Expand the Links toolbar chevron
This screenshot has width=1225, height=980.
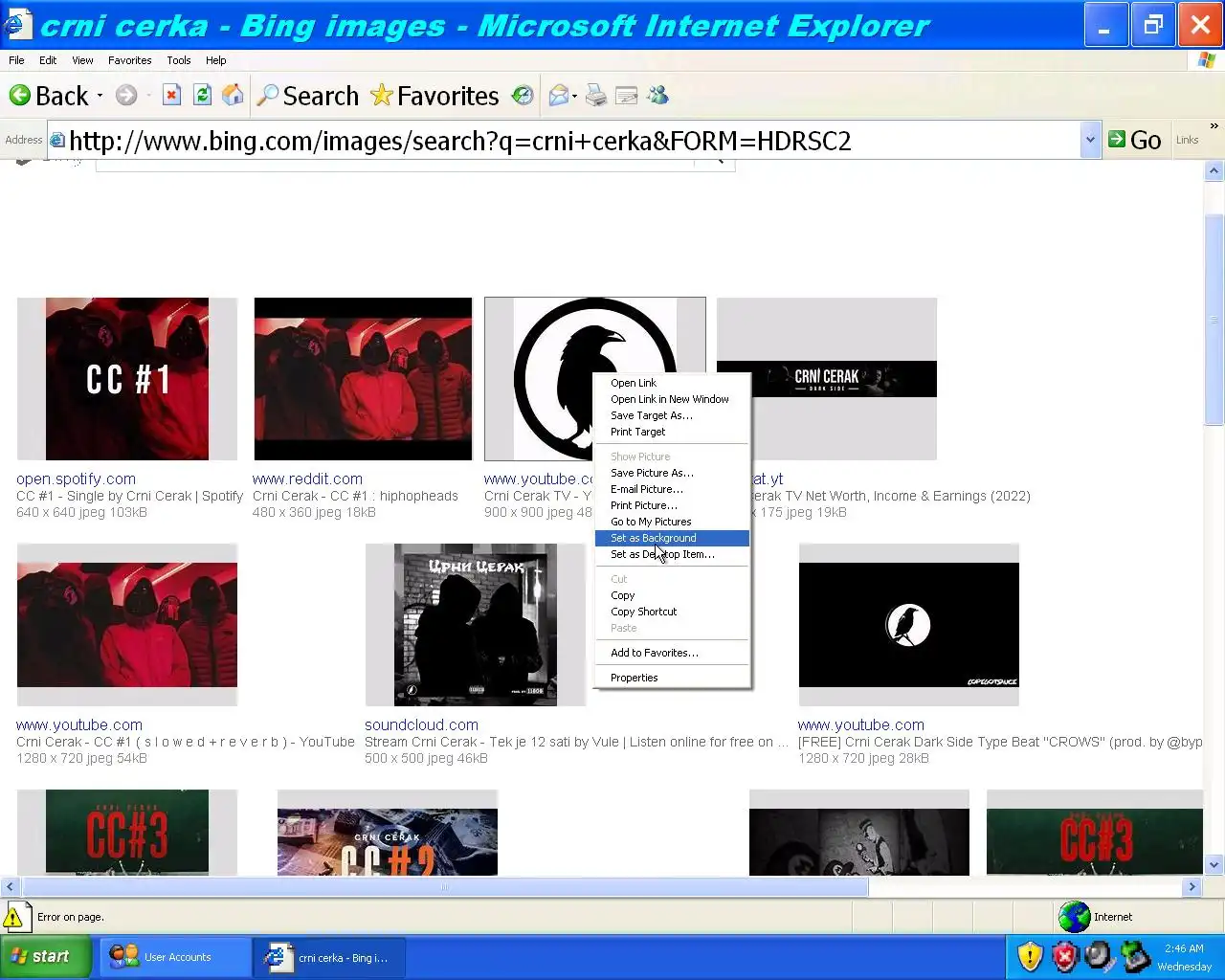tap(1214, 126)
